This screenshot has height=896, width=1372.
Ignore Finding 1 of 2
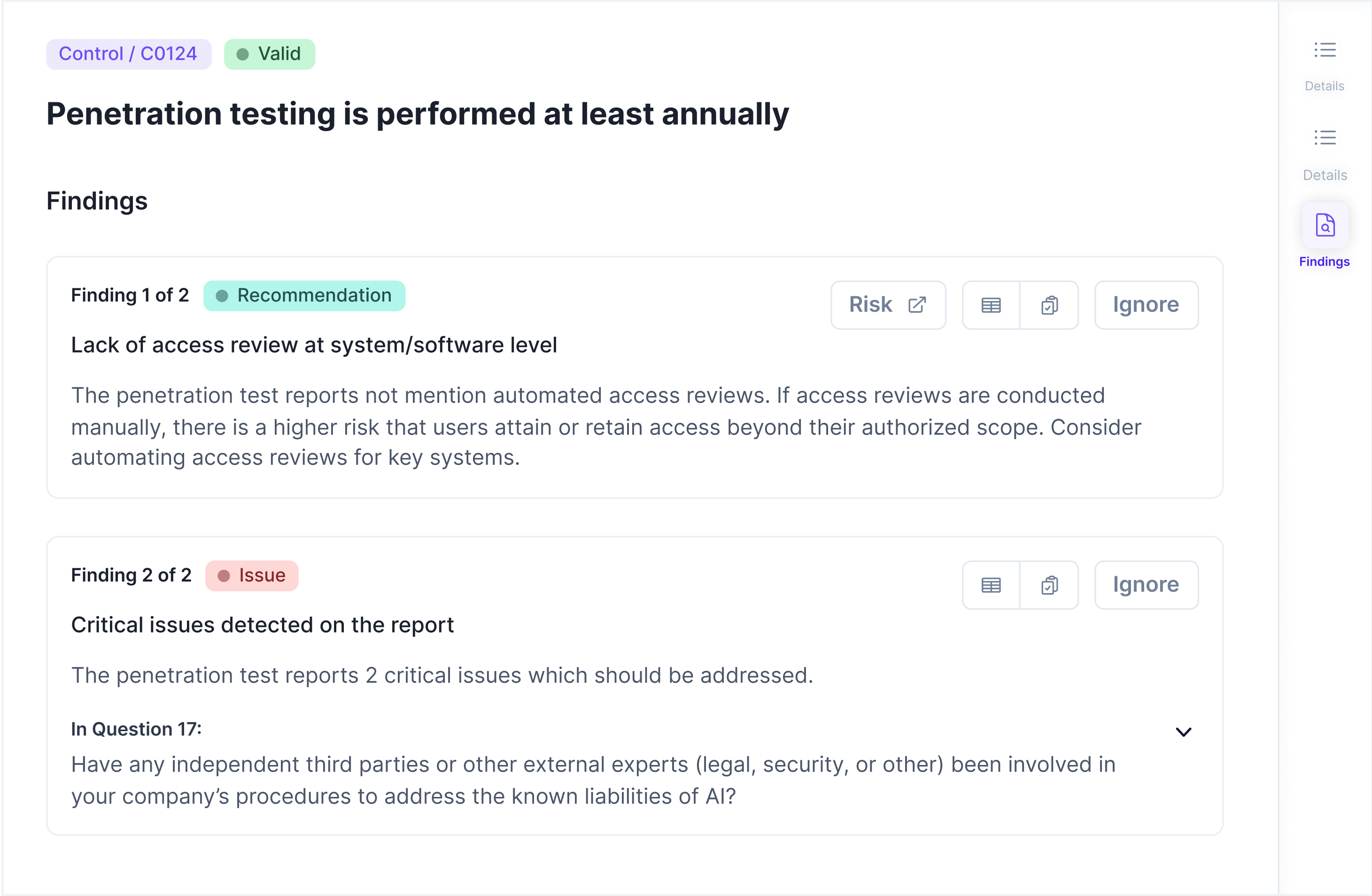click(1146, 305)
